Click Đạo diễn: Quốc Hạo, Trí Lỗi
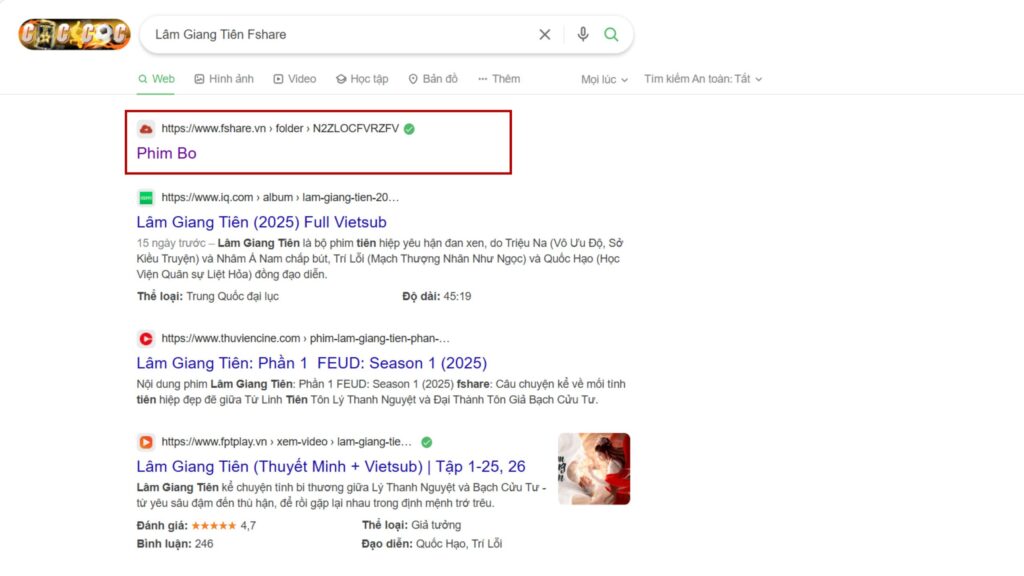Image resolution: width=1024 pixels, height=576 pixels. click(432, 543)
